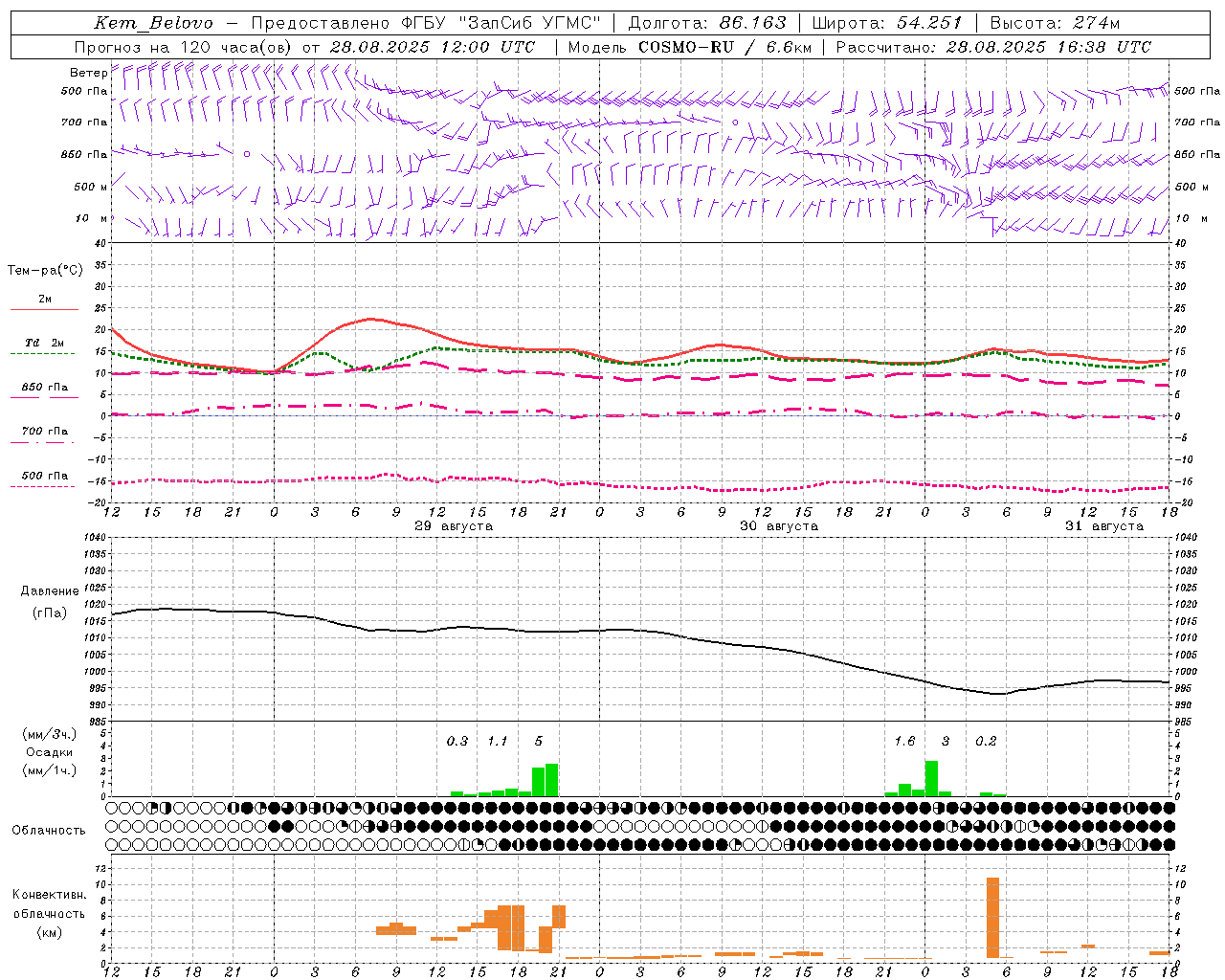
Task: Click the 0.2 precipitation total
Action: [x=986, y=742]
